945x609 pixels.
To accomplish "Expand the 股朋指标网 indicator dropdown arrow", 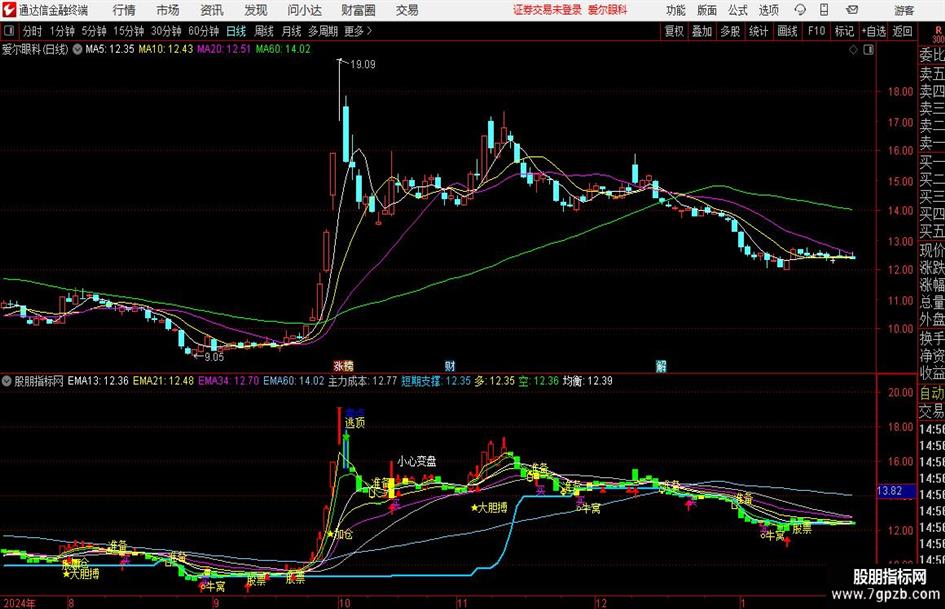I will tap(7, 381).
